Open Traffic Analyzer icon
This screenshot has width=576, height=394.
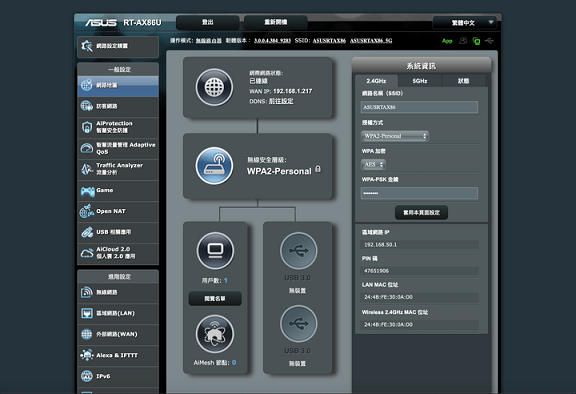click(x=87, y=169)
